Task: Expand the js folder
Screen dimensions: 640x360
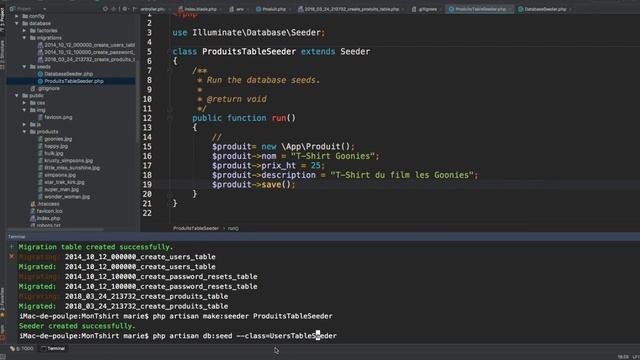Action: click(24, 124)
